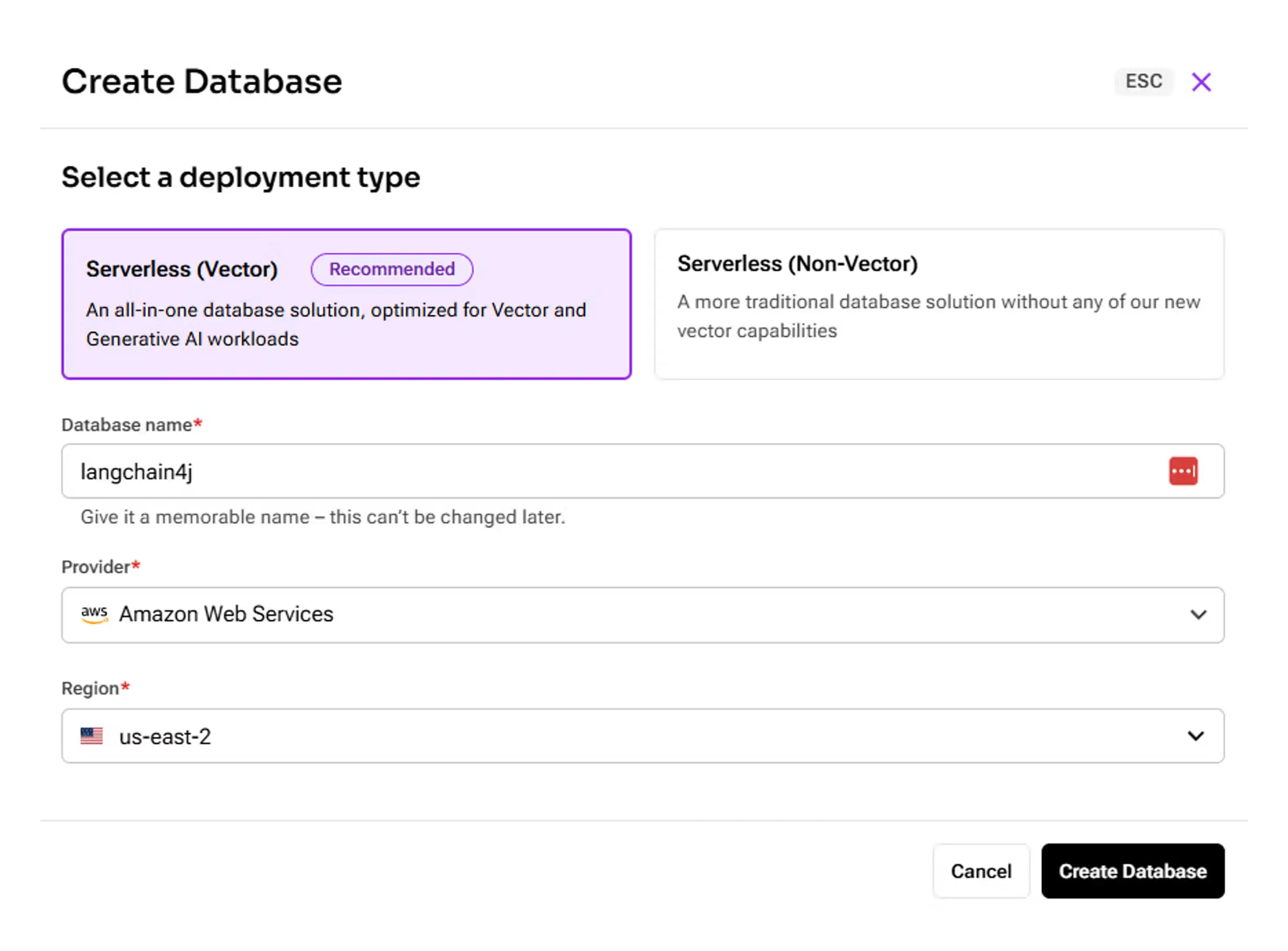Expand the Region dropdown chevron
The width and height of the screenshot is (1288, 951).
(x=1195, y=736)
